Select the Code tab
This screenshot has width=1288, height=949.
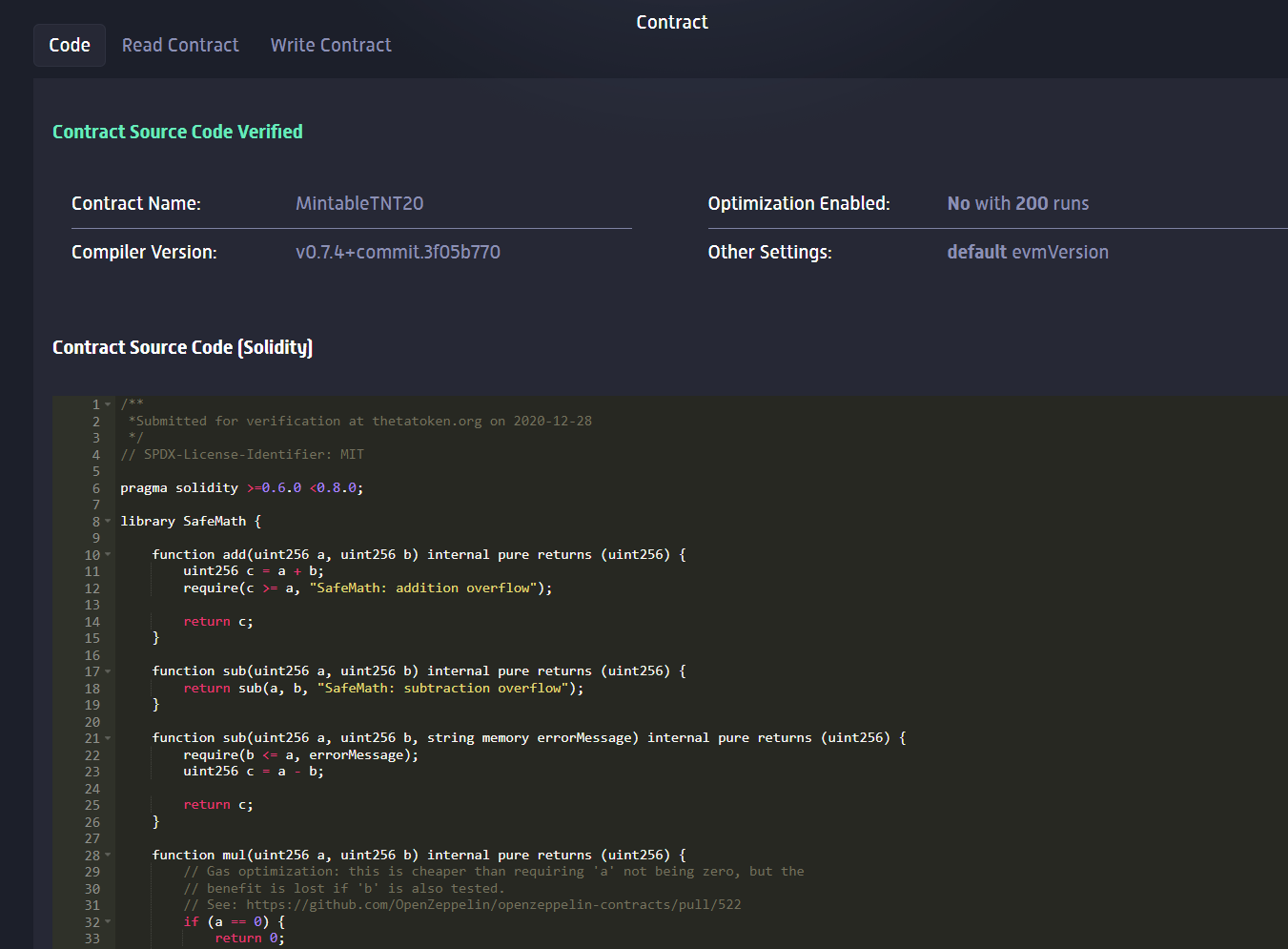click(70, 45)
